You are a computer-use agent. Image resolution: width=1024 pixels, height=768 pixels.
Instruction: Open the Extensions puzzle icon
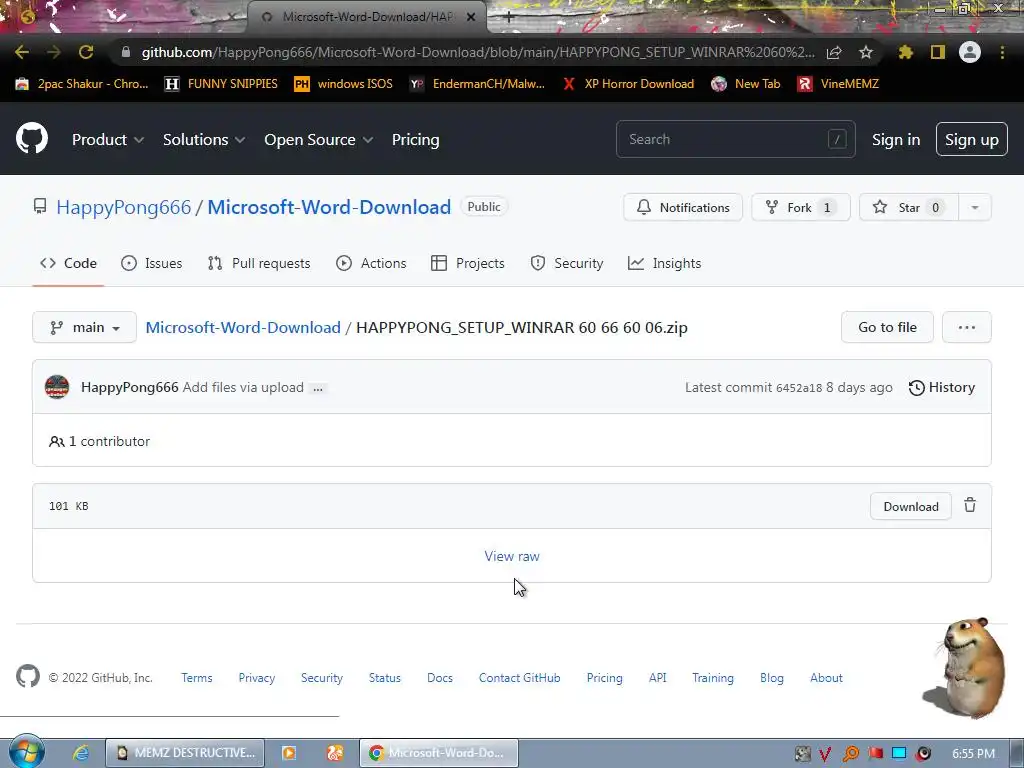[x=905, y=52]
